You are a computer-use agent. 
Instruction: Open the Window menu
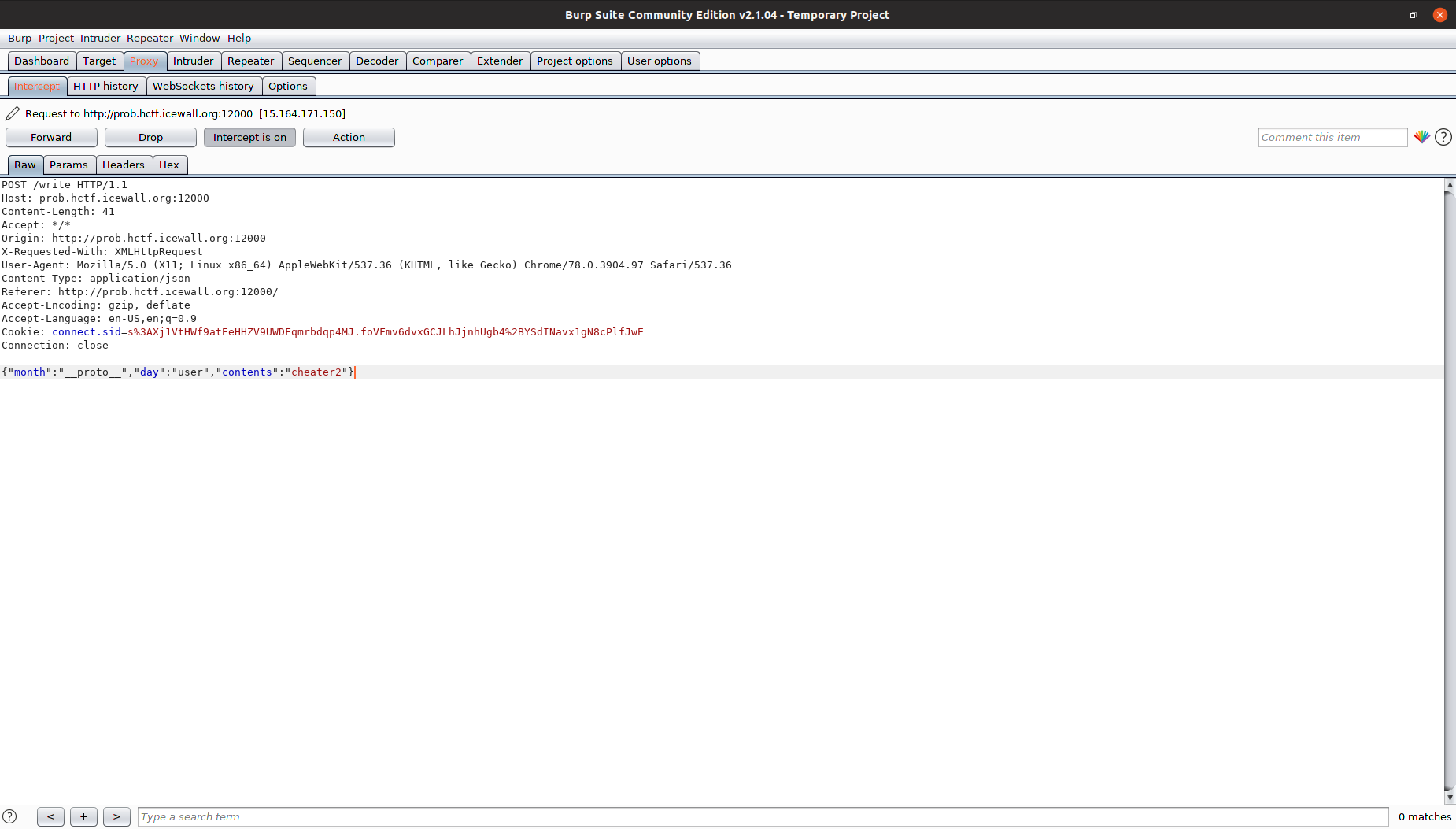tap(199, 38)
